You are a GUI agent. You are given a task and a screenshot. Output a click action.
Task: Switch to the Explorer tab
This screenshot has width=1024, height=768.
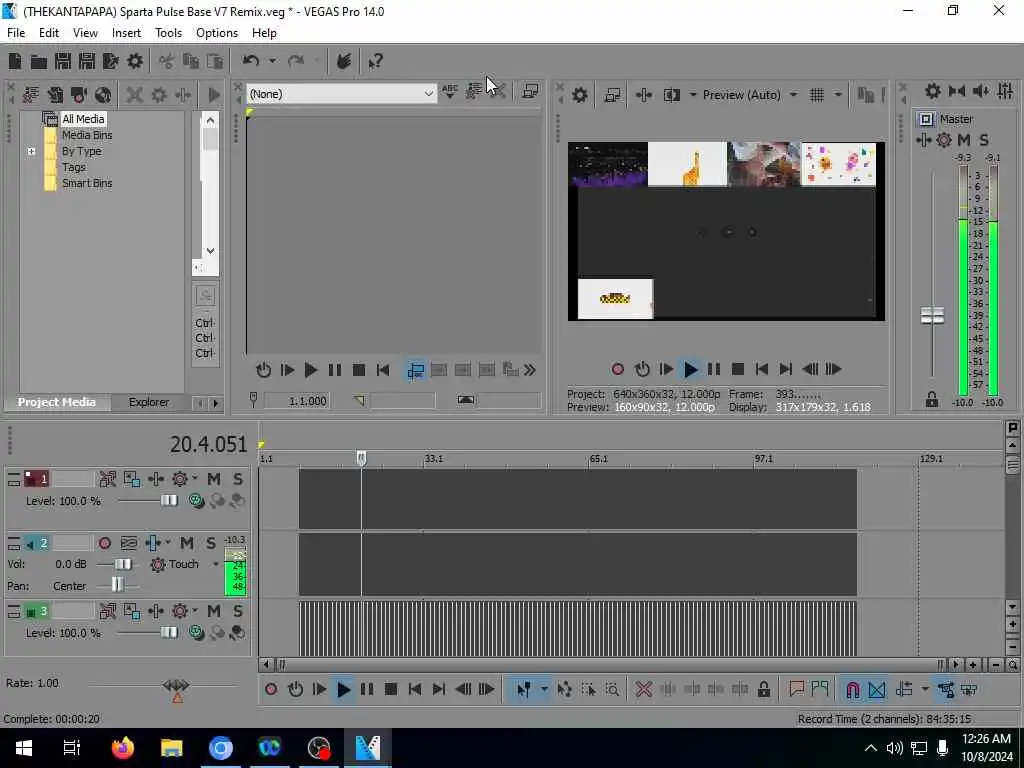tap(148, 402)
